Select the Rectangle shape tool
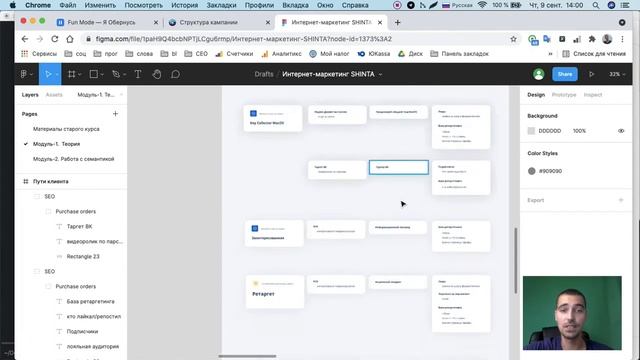Screen dimensions: 640x360 pos(93,74)
